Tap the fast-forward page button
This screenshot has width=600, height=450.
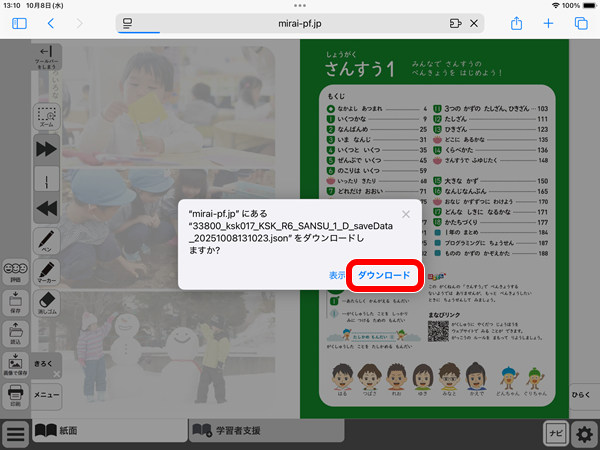[46, 149]
